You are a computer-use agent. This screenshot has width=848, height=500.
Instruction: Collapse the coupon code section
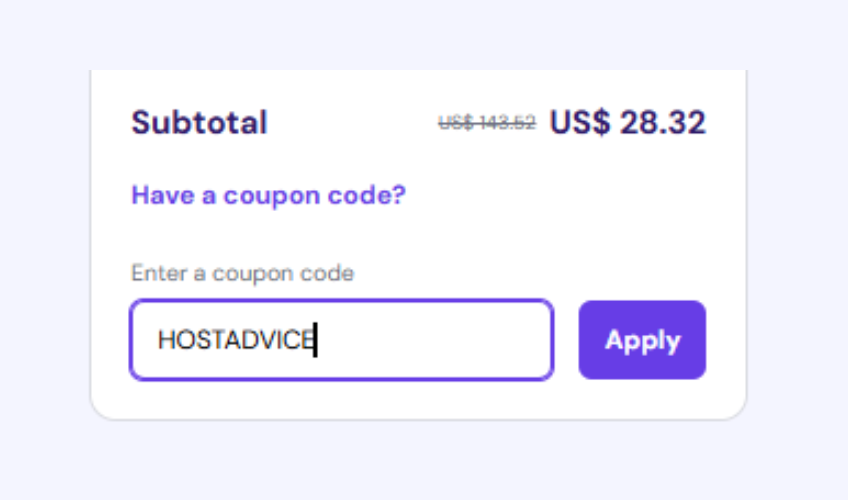coord(268,195)
